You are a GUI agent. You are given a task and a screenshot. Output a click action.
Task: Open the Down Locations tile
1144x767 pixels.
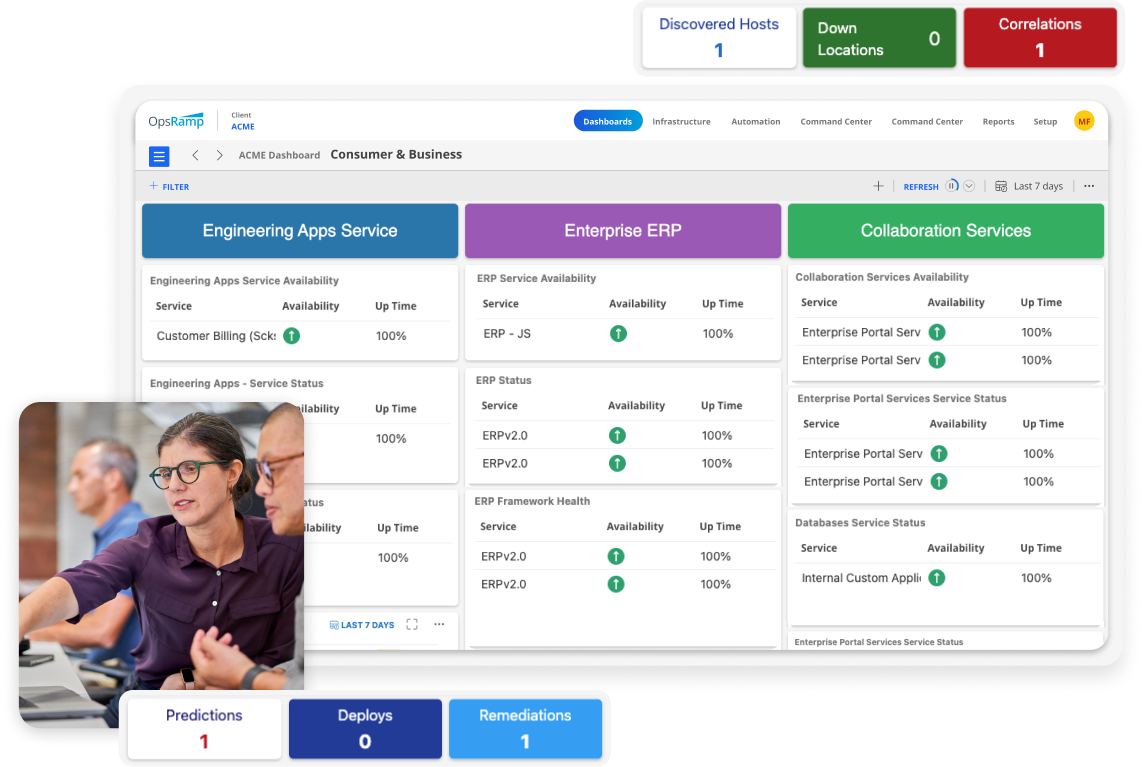[x=879, y=38]
